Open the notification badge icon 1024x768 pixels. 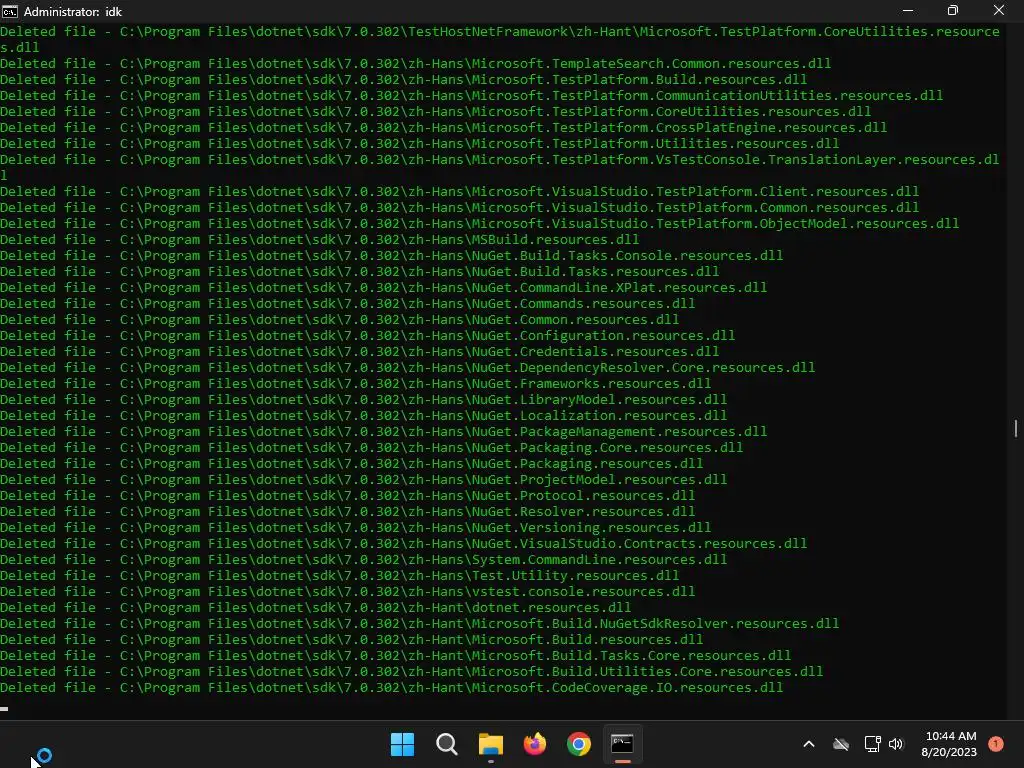996,743
